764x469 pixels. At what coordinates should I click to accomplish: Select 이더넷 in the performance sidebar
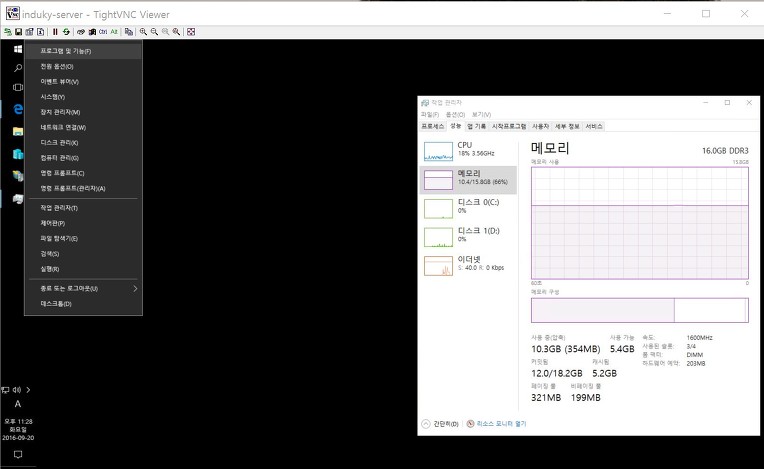point(467,264)
